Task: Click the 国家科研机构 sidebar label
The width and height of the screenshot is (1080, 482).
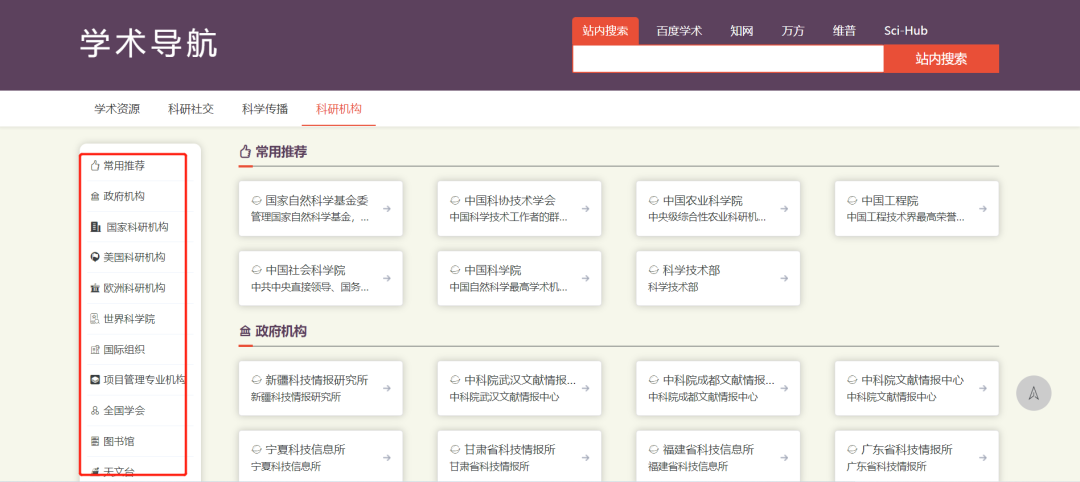Action: click(x=137, y=227)
